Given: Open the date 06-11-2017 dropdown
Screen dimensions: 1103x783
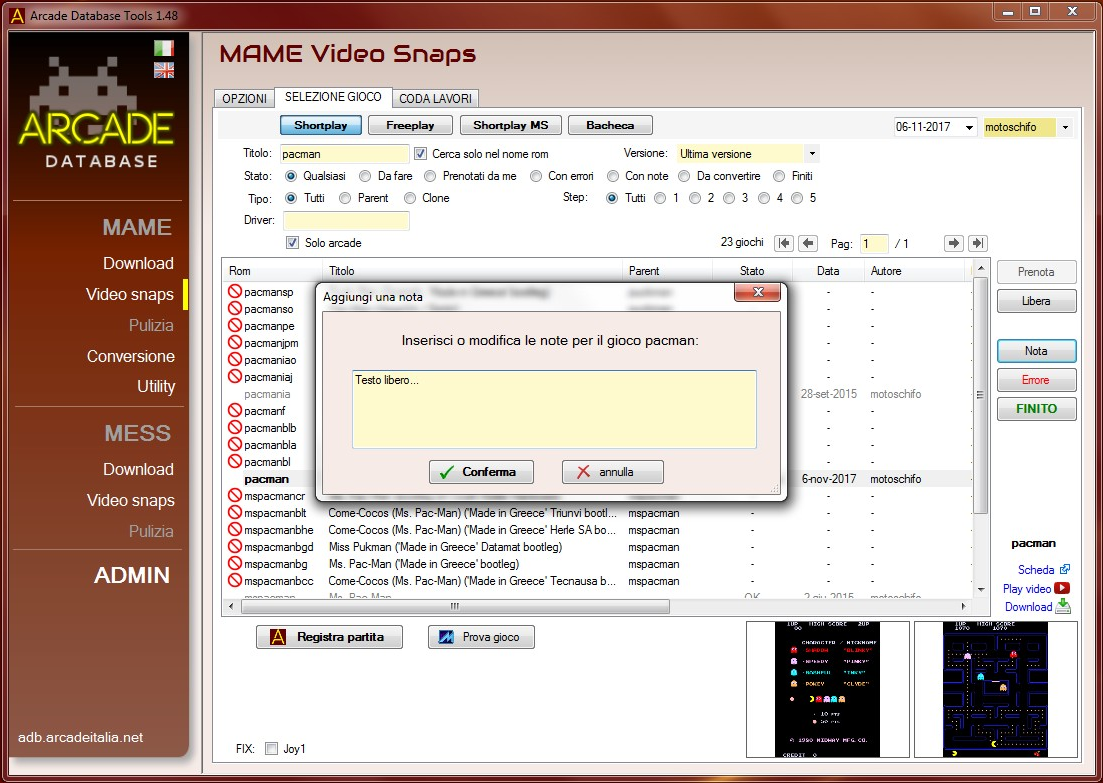Looking at the screenshot, I should [969, 127].
